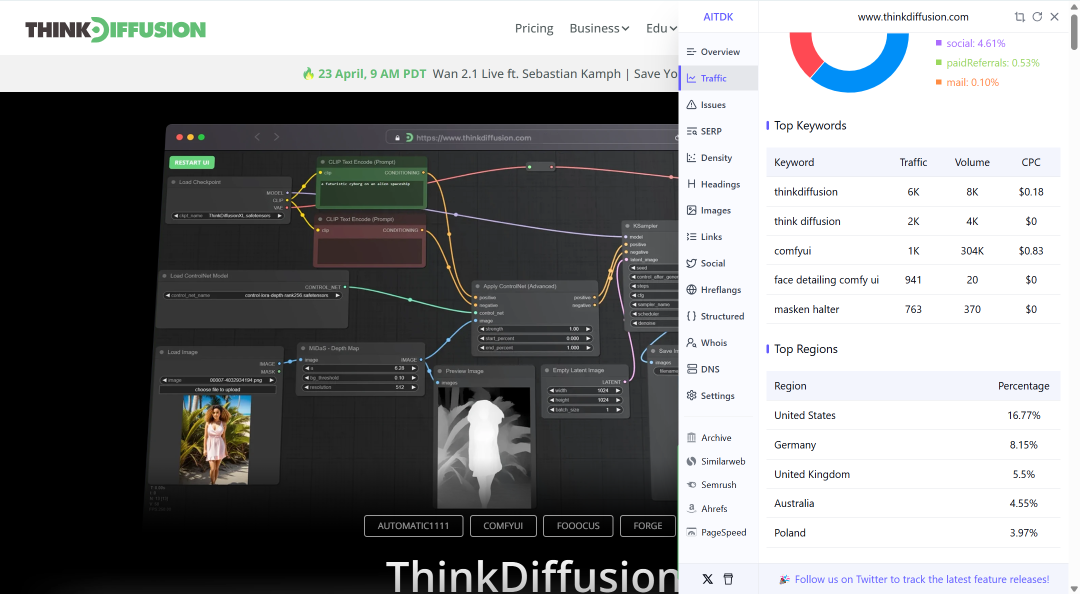Click the paidReferrals 0.53% legend entry
The image size is (1080, 594).
click(987, 63)
